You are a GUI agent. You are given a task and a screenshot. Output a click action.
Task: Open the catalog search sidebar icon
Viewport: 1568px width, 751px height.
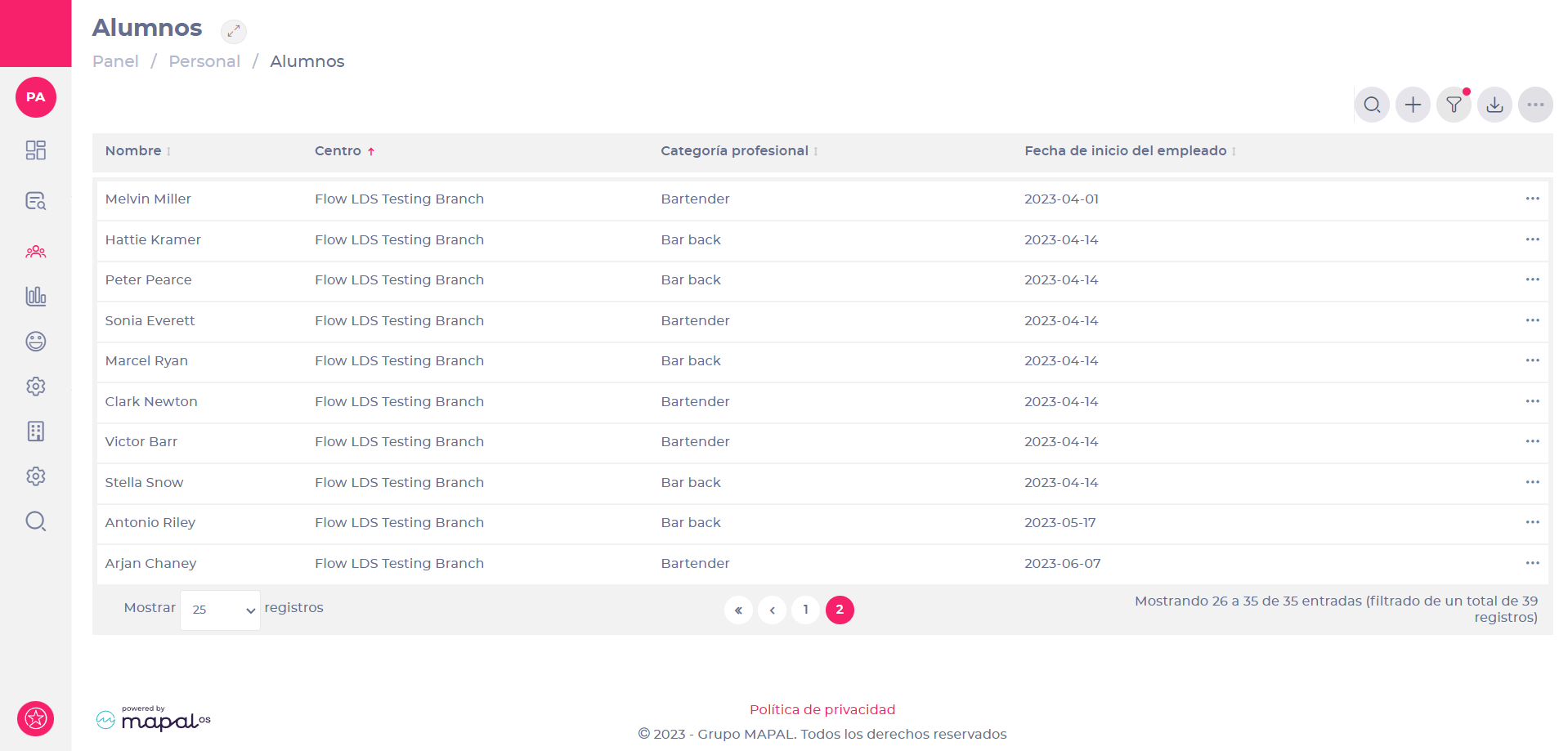tap(36, 201)
